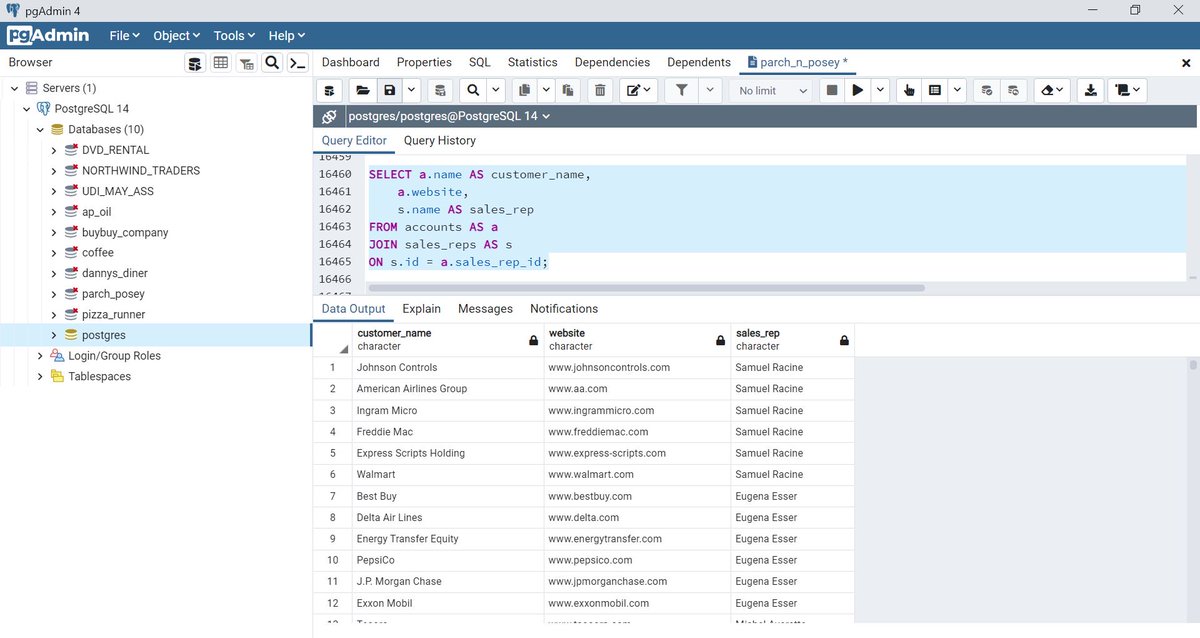Click the www.walmart.com cell
Image resolution: width=1200 pixels, height=638 pixels.
tap(637, 474)
